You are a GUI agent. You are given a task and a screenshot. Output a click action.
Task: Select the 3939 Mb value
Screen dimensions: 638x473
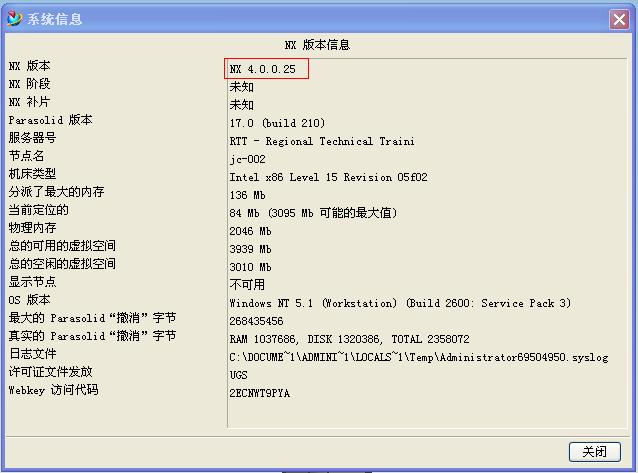coord(250,249)
